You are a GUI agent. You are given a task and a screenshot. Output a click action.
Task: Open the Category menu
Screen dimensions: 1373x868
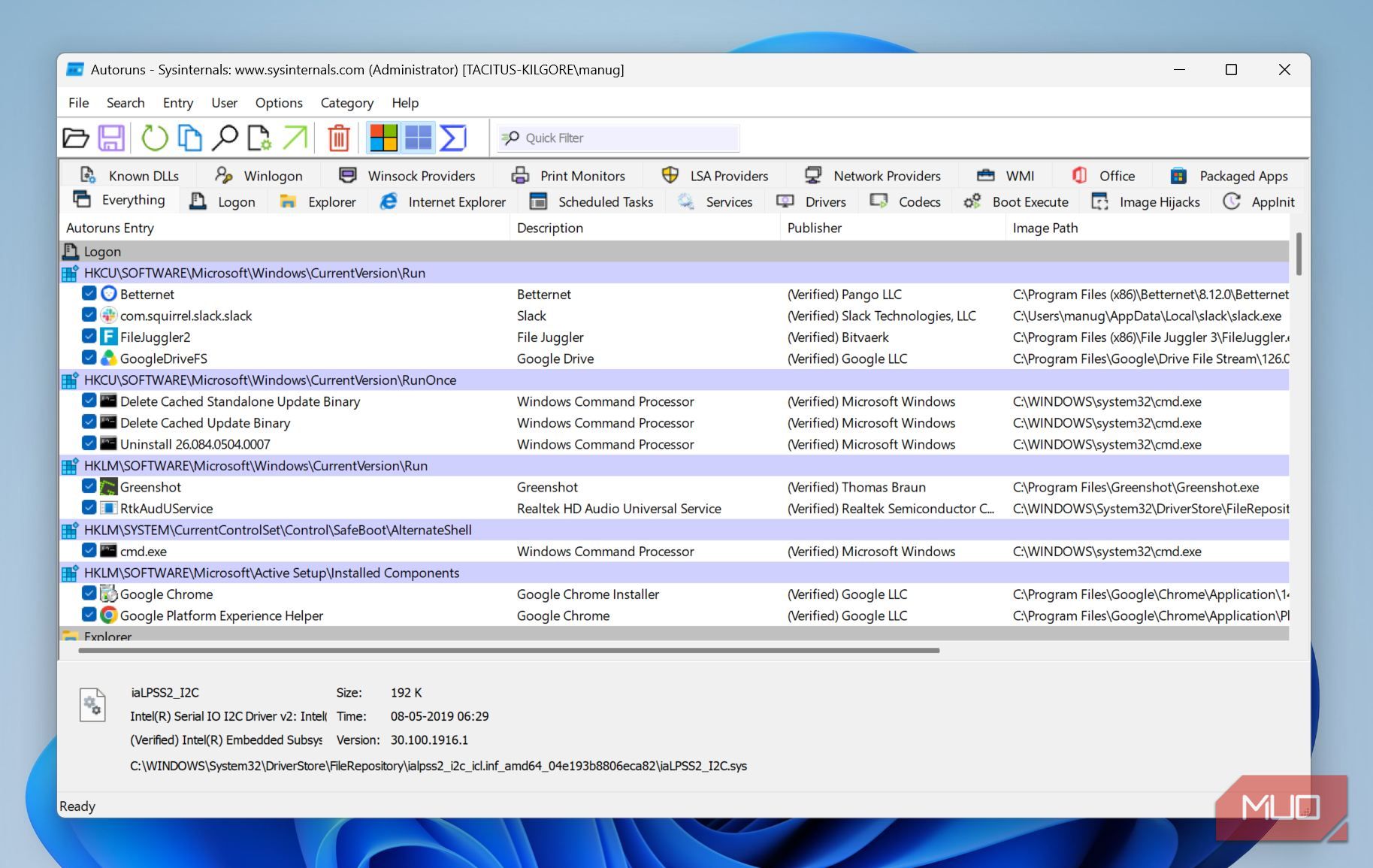[x=346, y=103]
